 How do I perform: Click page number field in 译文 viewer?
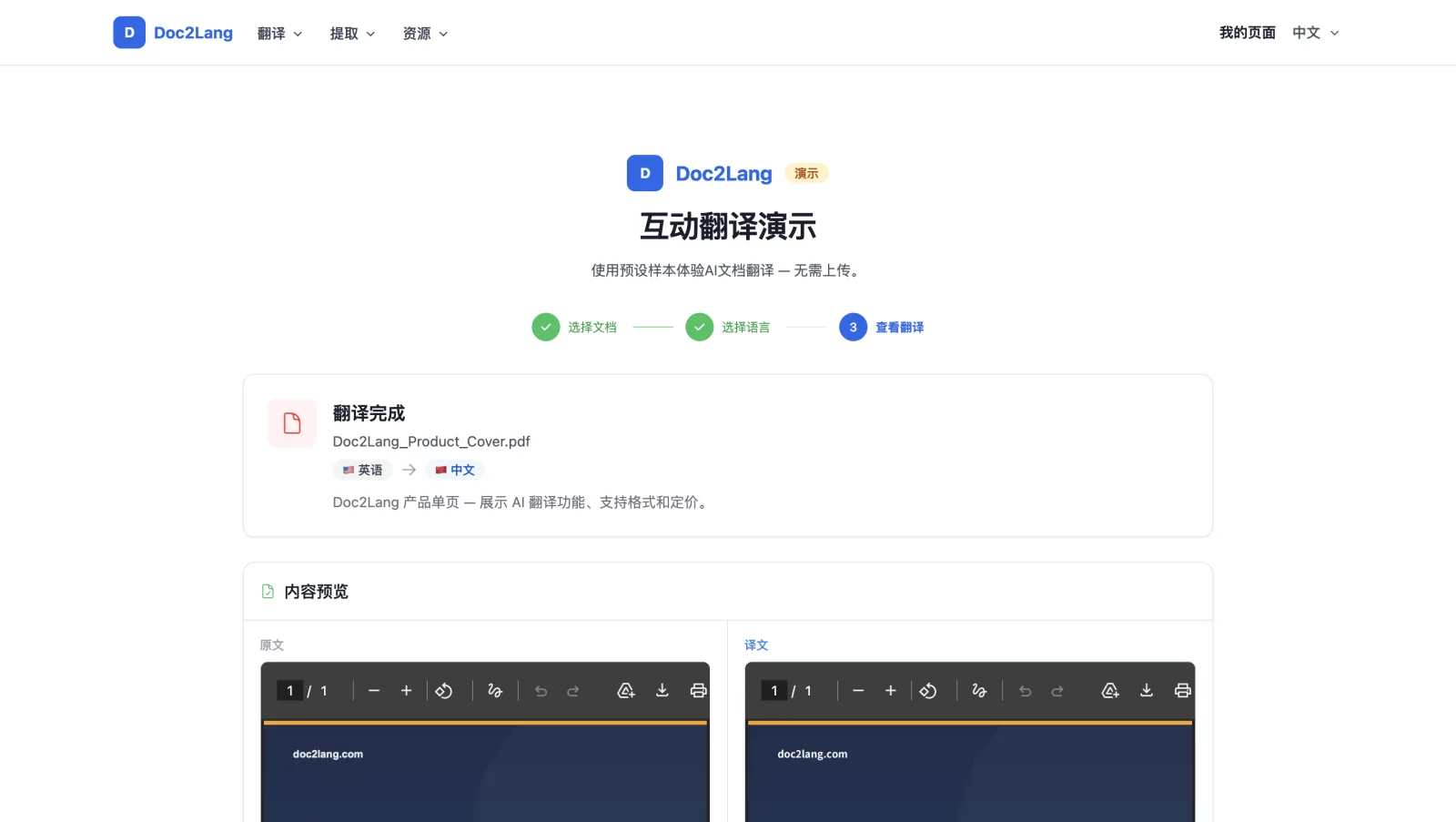(x=773, y=691)
